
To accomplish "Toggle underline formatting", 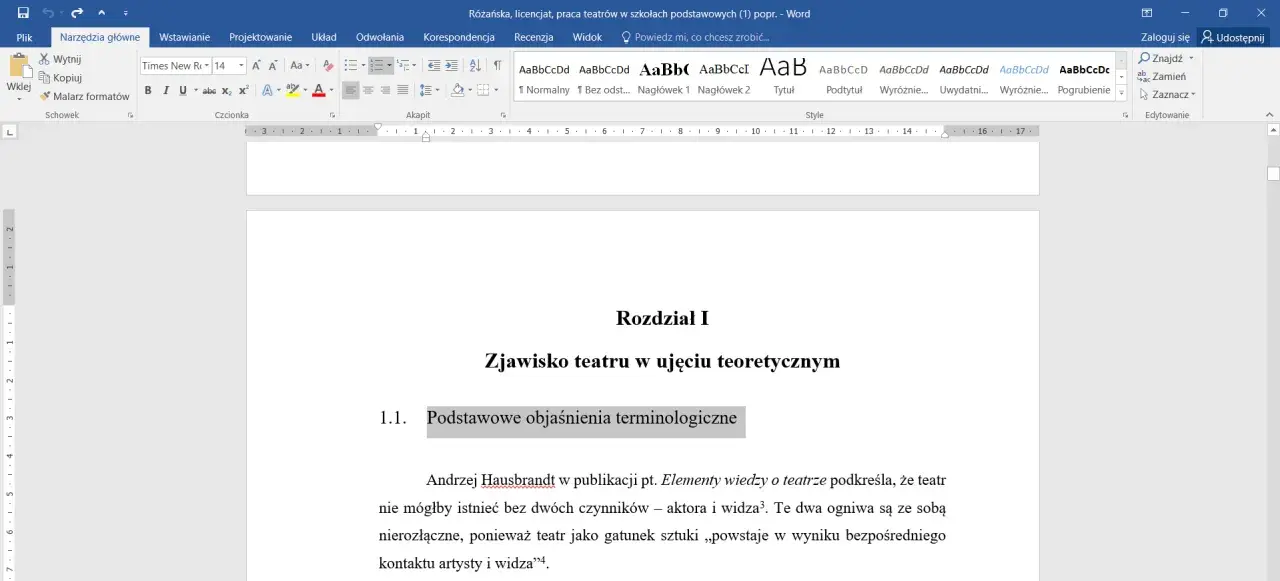I will pyautogui.click(x=182, y=90).
